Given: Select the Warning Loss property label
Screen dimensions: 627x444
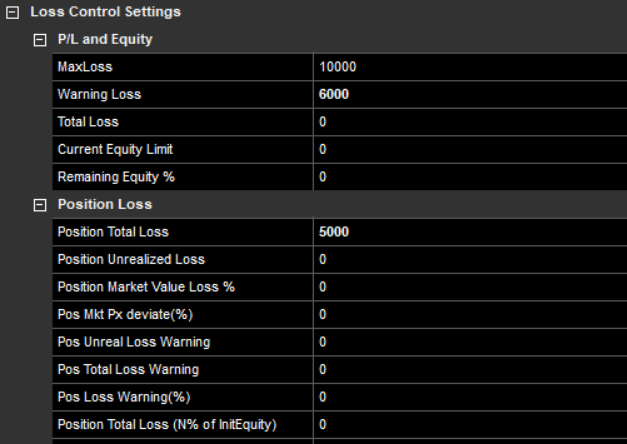Looking at the screenshot, I should pyautogui.click(x=99, y=94).
